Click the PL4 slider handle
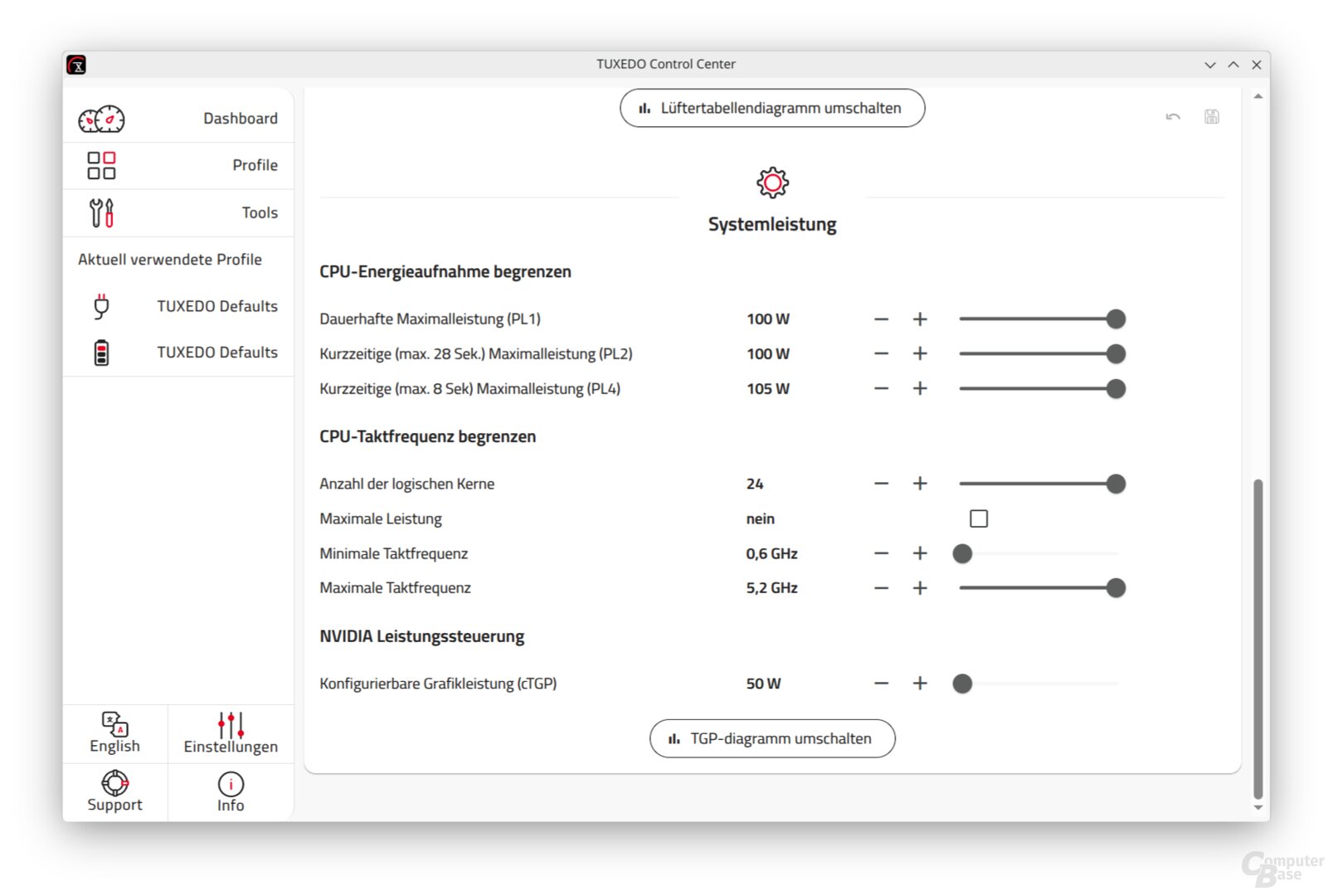Image resolution: width=1333 pixels, height=896 pixels. click(x=1116, y=388)
